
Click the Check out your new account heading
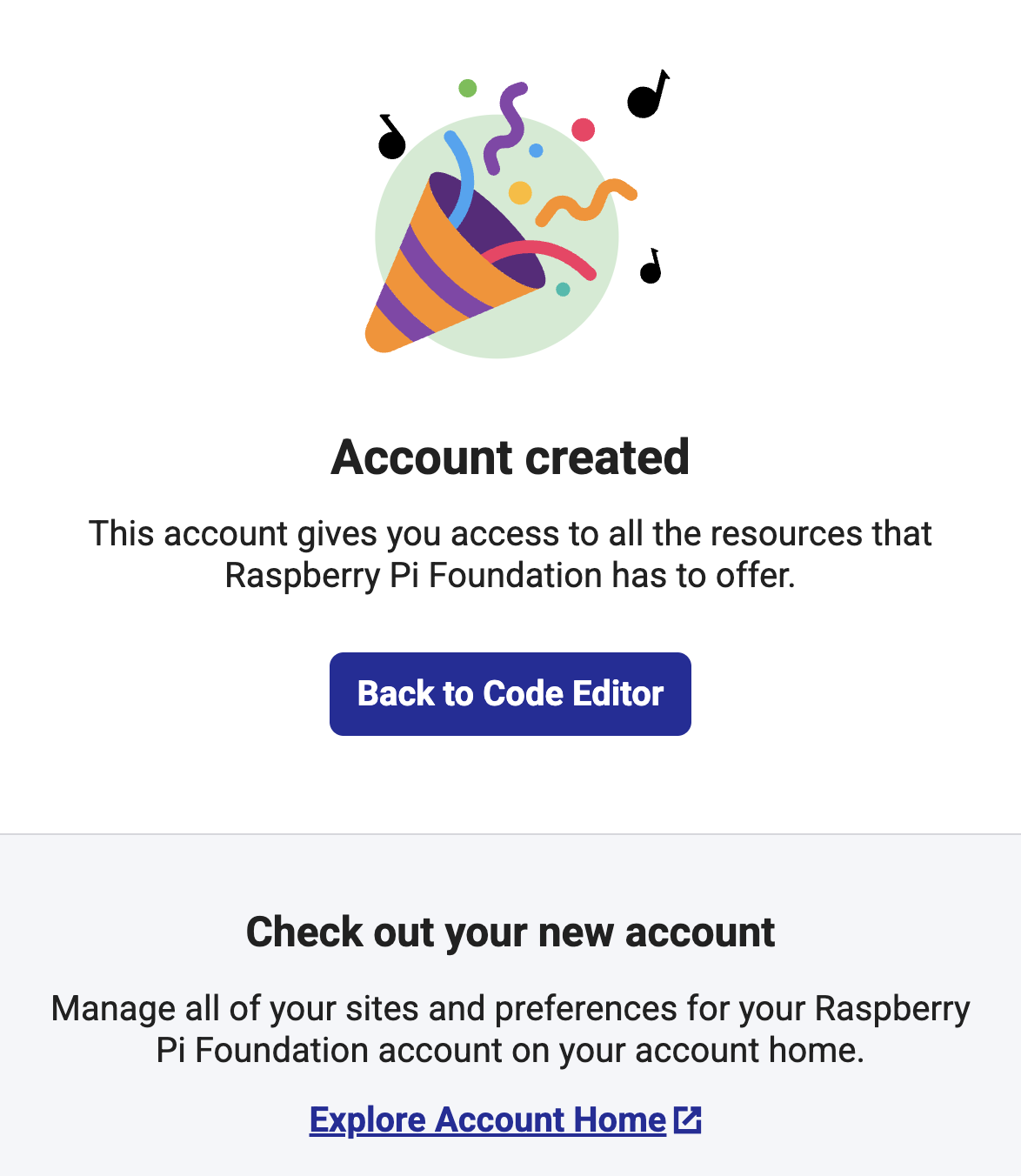(510, 932)
